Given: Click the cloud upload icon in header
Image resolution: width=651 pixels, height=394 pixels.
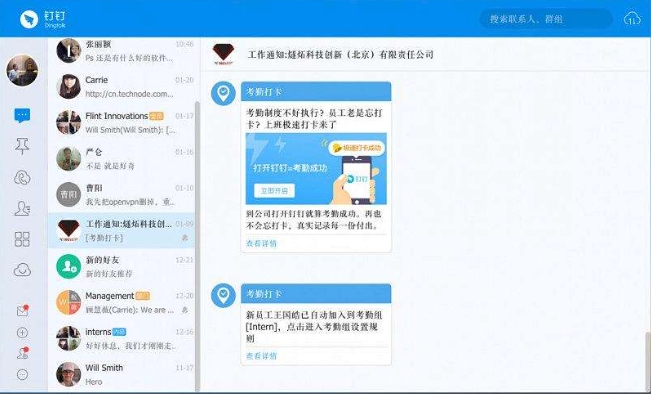Looking at the screenshot, I should tap(632, 19).
